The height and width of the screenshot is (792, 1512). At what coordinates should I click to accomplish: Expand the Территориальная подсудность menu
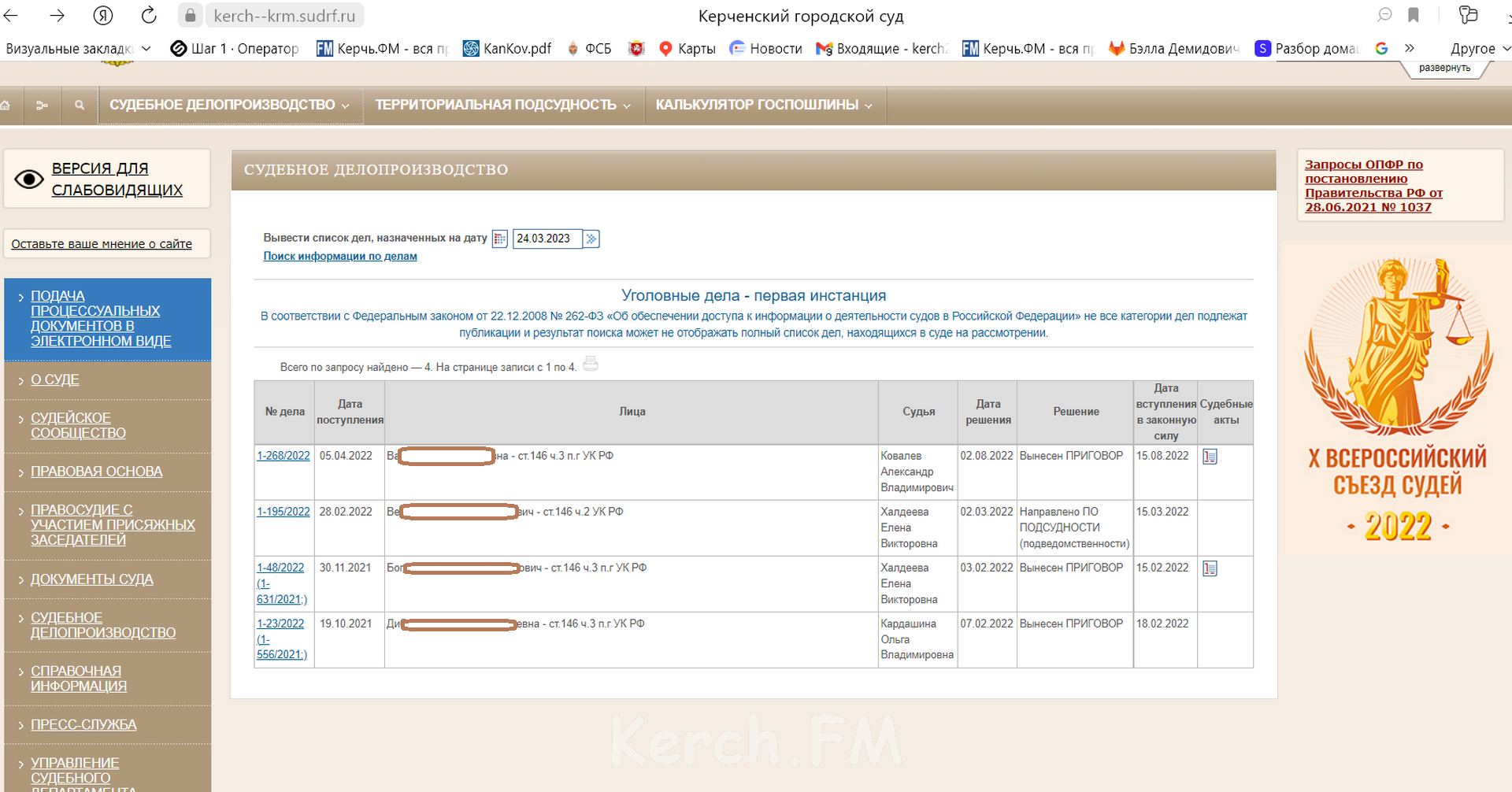[502, 105]
